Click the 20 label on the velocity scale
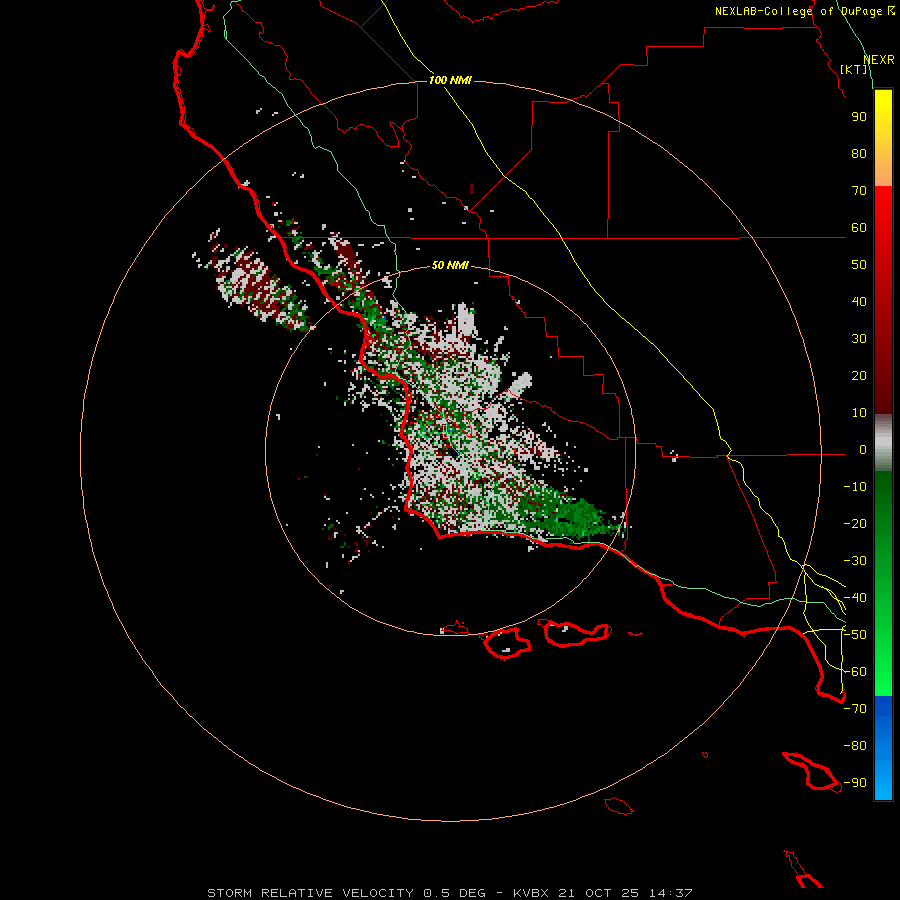 coord(859,375)
